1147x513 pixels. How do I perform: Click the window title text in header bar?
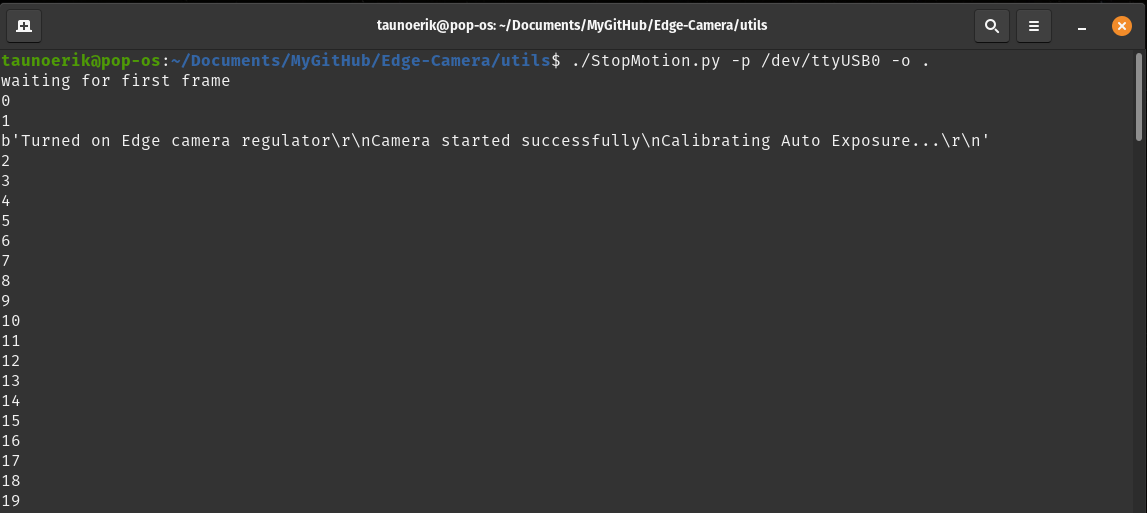click(x=573, y=26)
